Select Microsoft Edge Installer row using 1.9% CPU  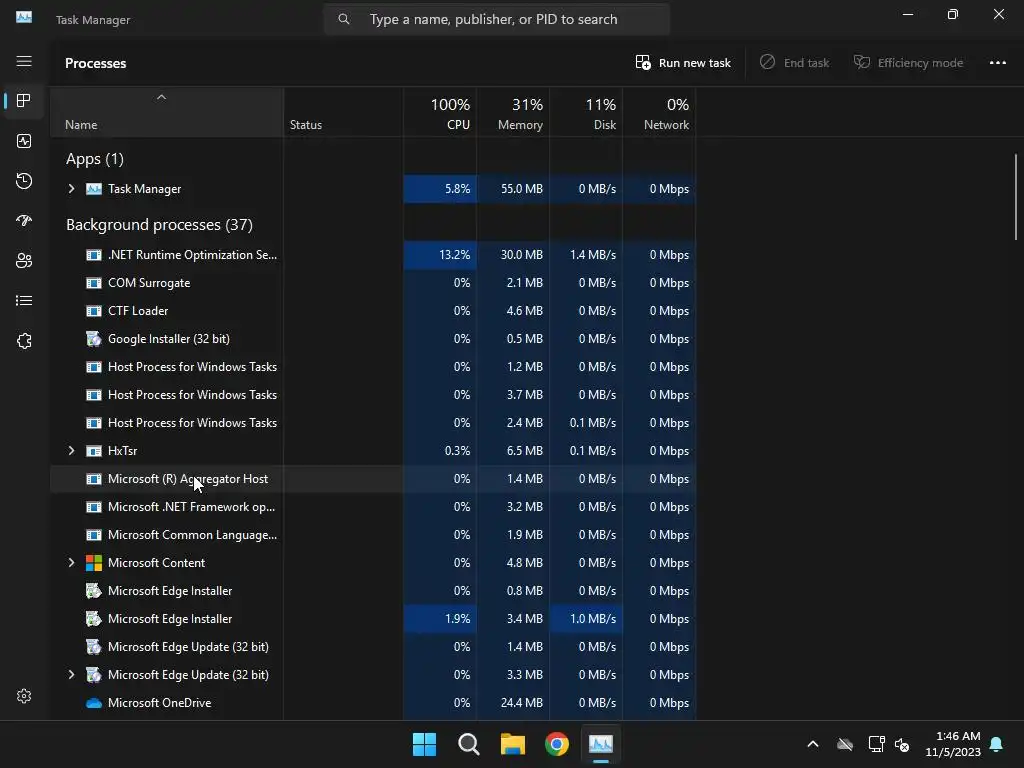(373, 619)
